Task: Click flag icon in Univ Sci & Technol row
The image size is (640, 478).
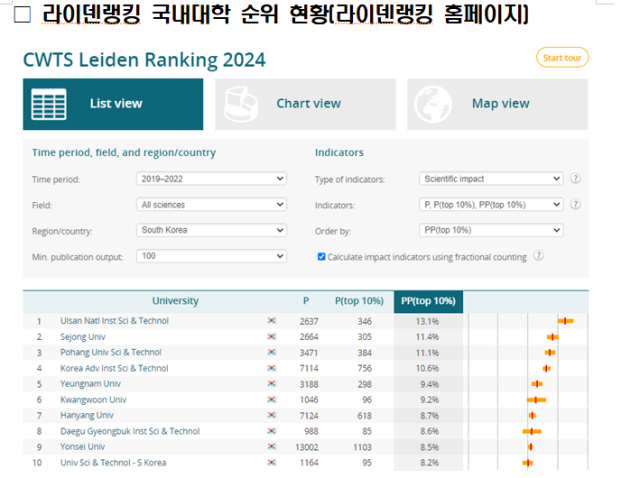Action: [271, 462]
